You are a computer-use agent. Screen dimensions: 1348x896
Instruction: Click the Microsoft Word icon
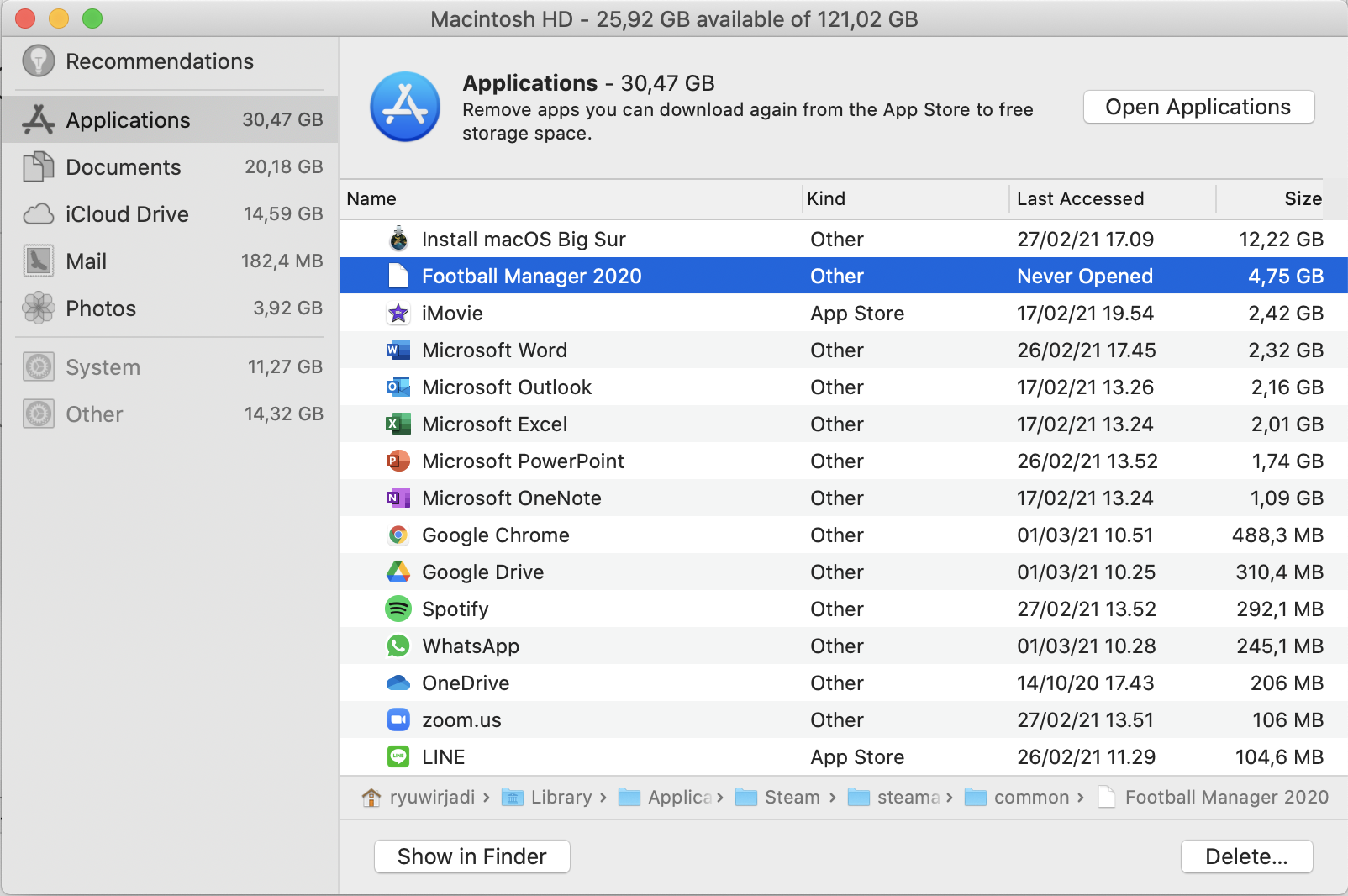coord(398,350)
